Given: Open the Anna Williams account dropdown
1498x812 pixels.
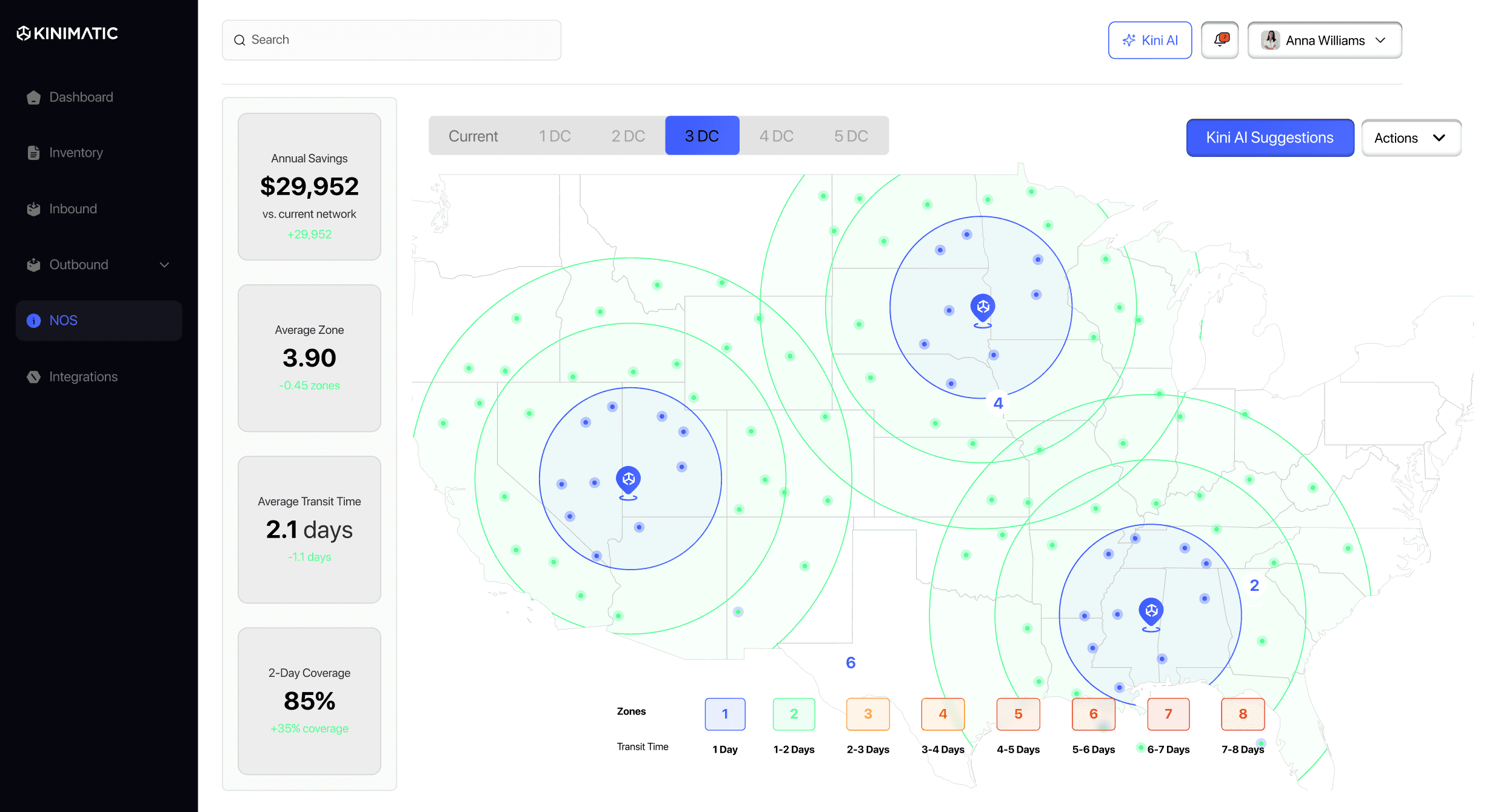Looking at the screenshot, I should click(x=1325, y=40).
